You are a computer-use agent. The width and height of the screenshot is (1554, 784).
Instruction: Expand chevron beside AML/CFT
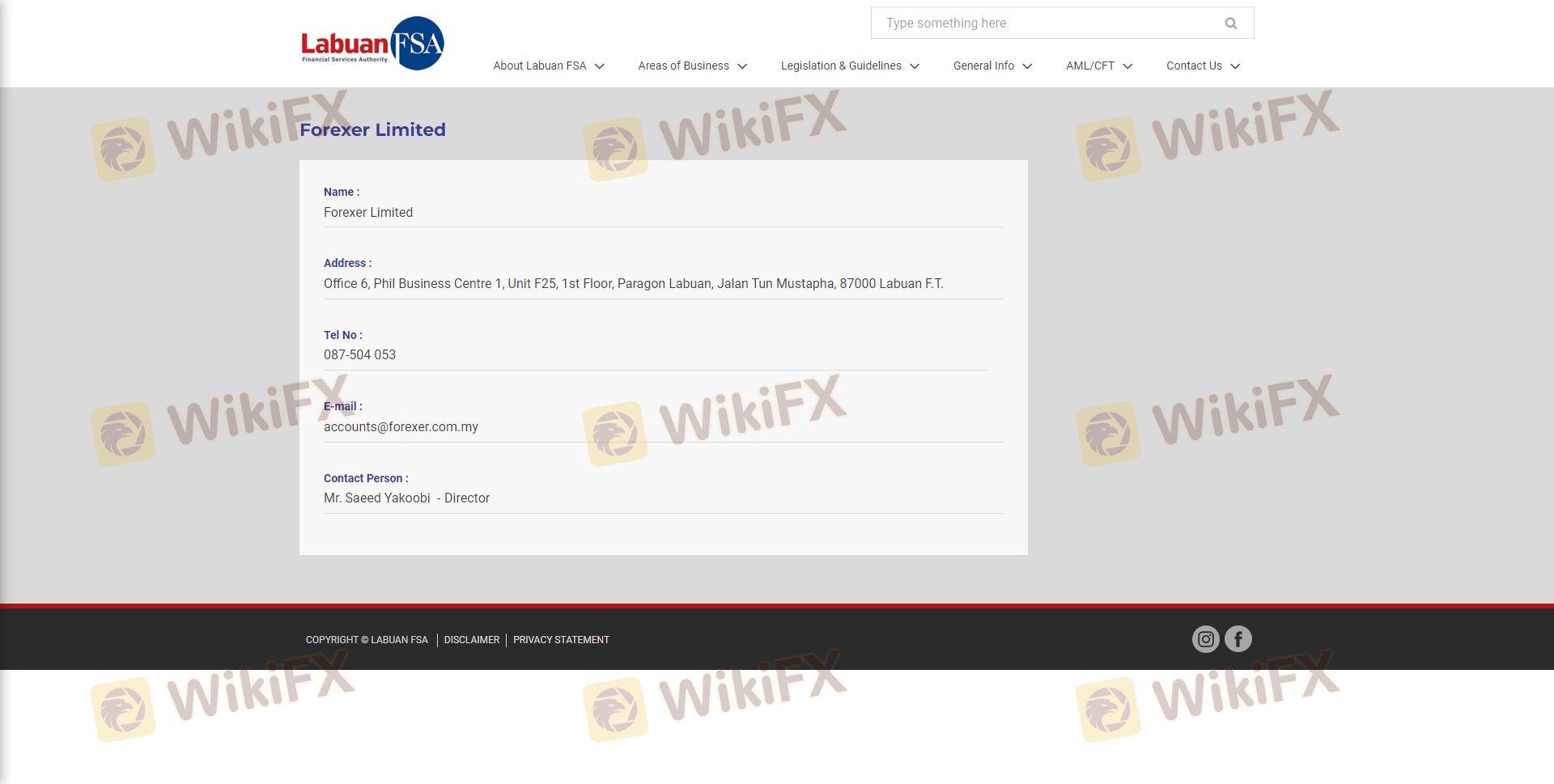point(1127,66)
